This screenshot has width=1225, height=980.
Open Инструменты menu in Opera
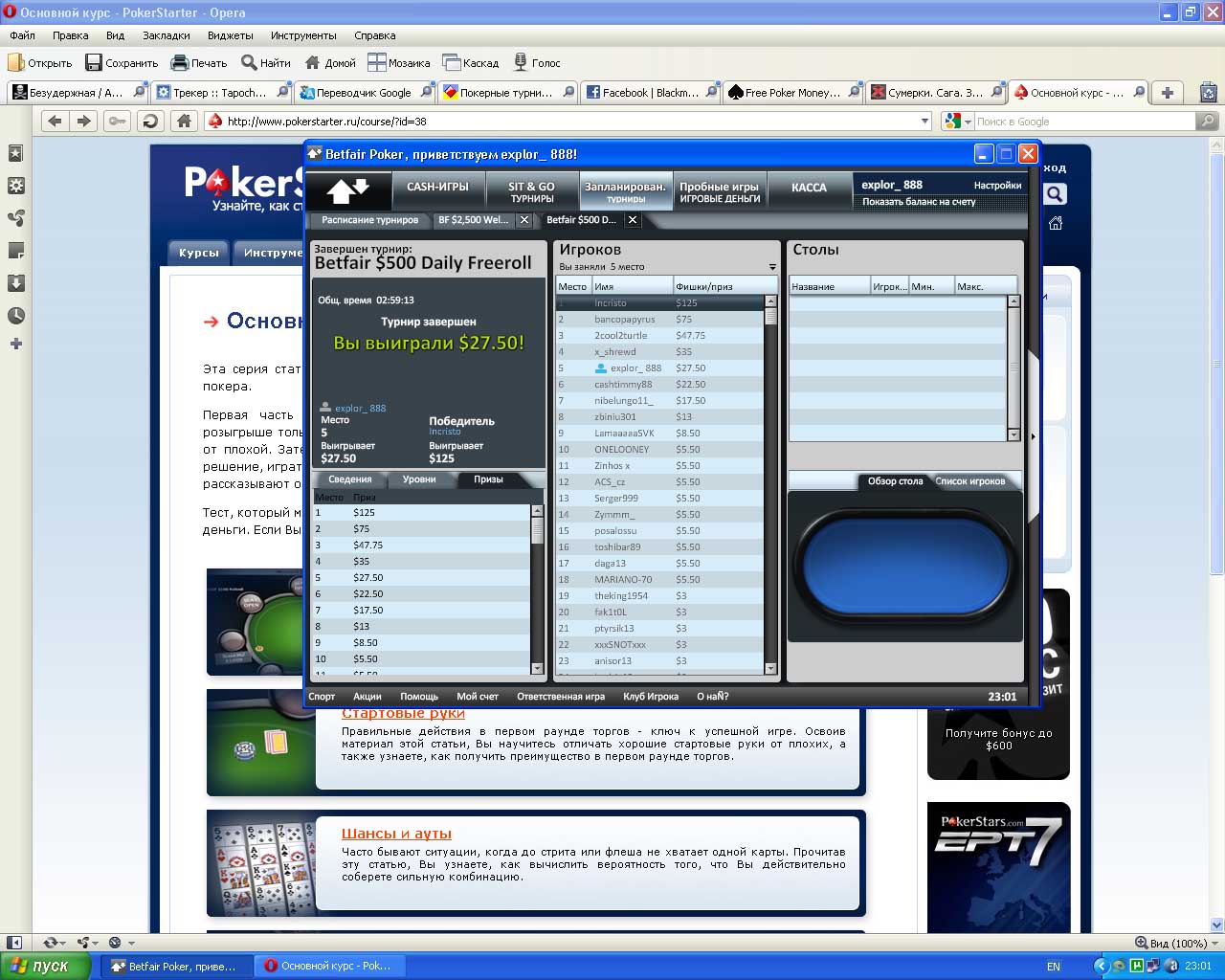303,35
